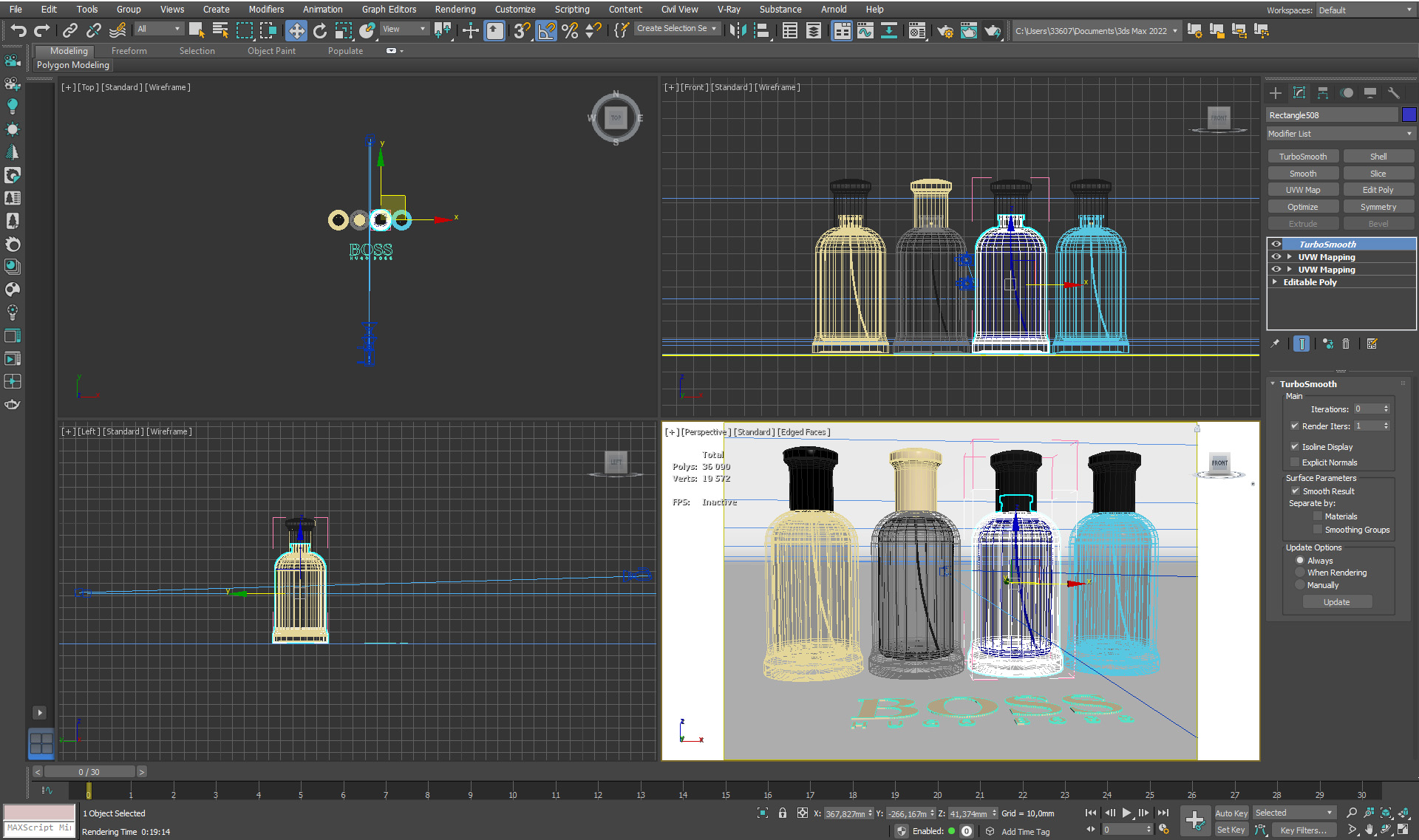This screenshot has height=840, width=1419.
Task: Click the Zoom magnifier icon
Action: pyautogui.click(x=1352, y=813)
